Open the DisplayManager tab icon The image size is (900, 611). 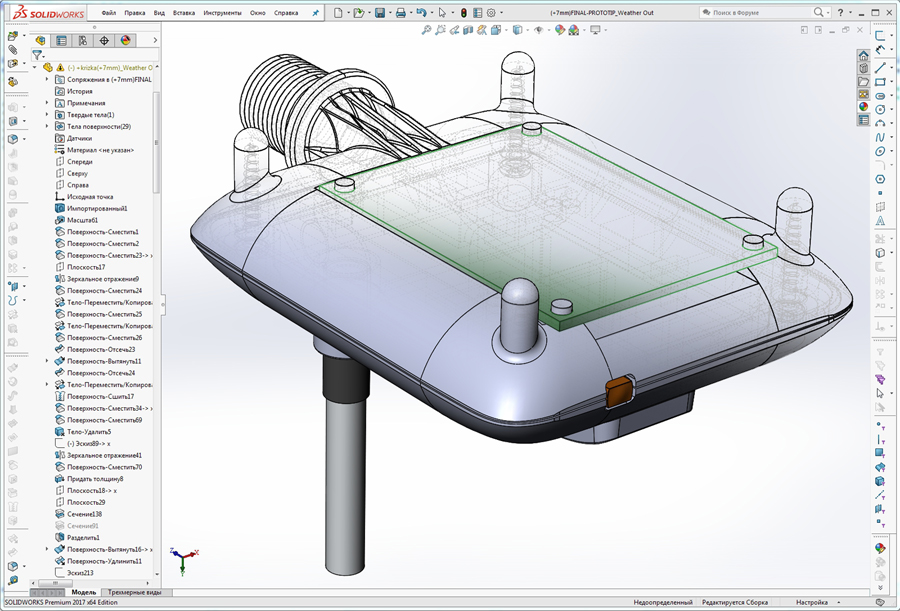pyautogui.click(x=125, y=41)
